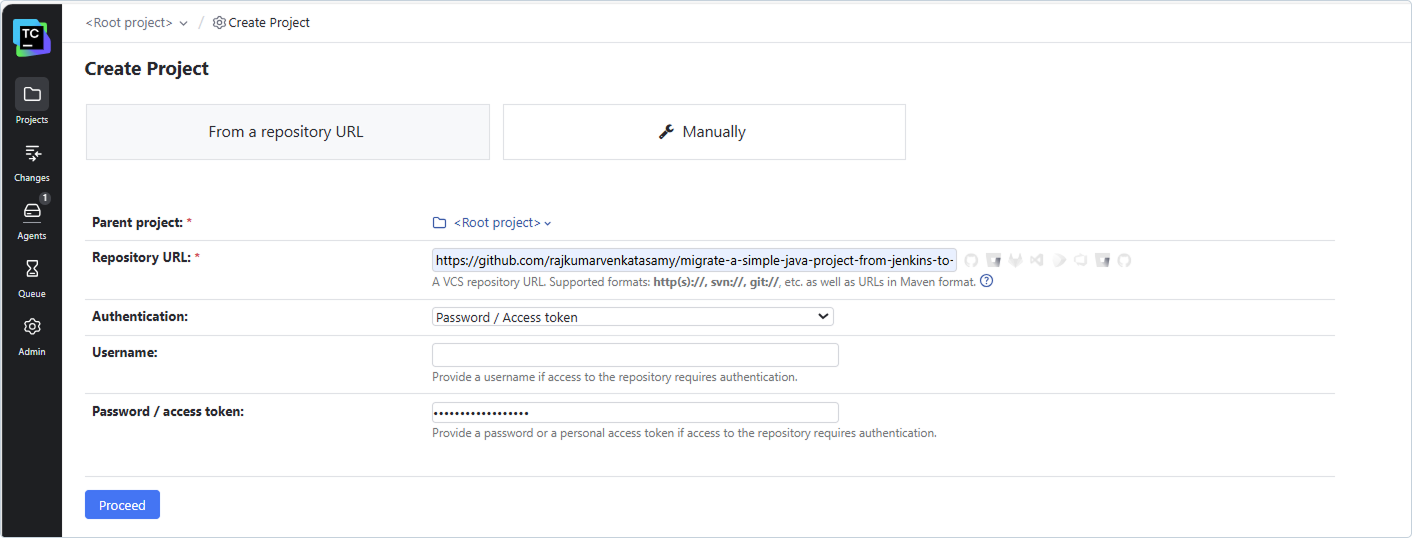
Task: Open help for Repository URL formats
Action: 986,281
